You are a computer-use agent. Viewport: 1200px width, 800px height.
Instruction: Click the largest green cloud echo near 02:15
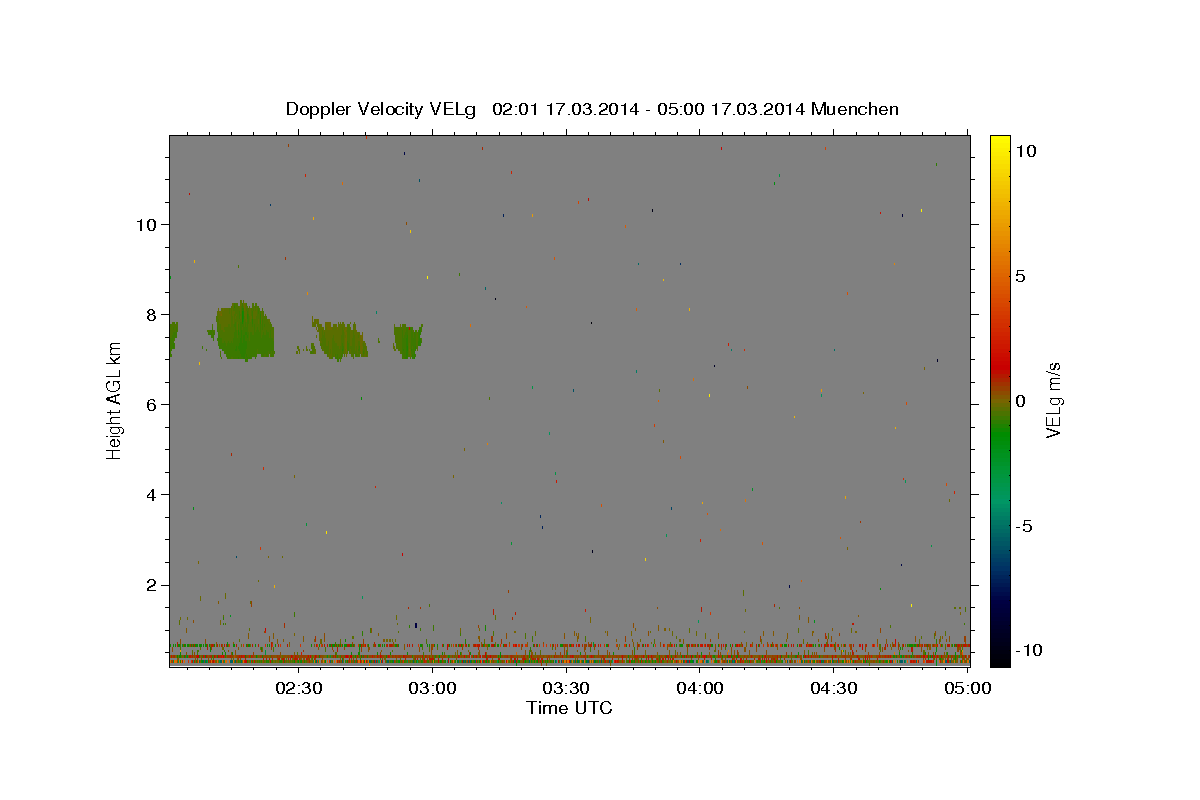(x=246, y=331)
